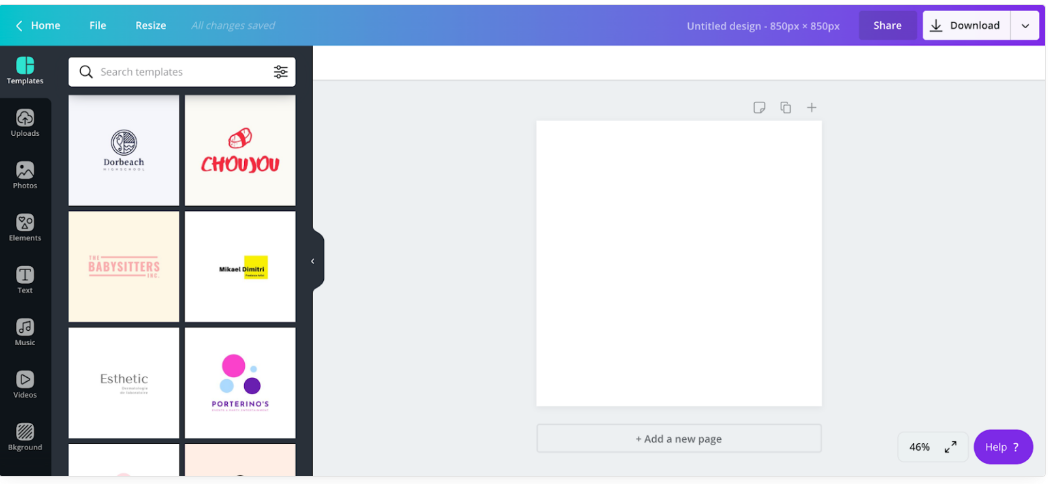Duplicate the page with the copy icon
1048x484 pixels.
(786, 108)
